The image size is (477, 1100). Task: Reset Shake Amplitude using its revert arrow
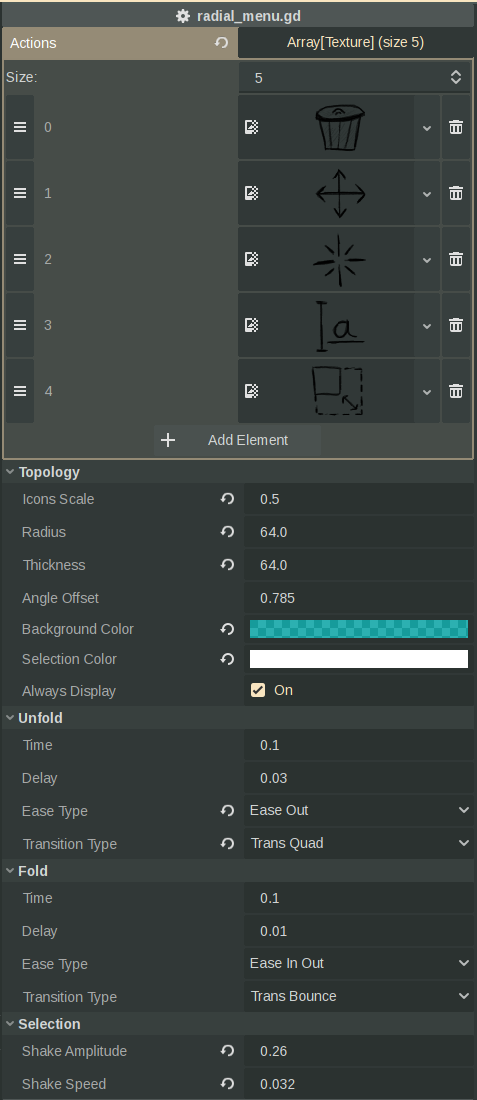[x=227, y=1051]
